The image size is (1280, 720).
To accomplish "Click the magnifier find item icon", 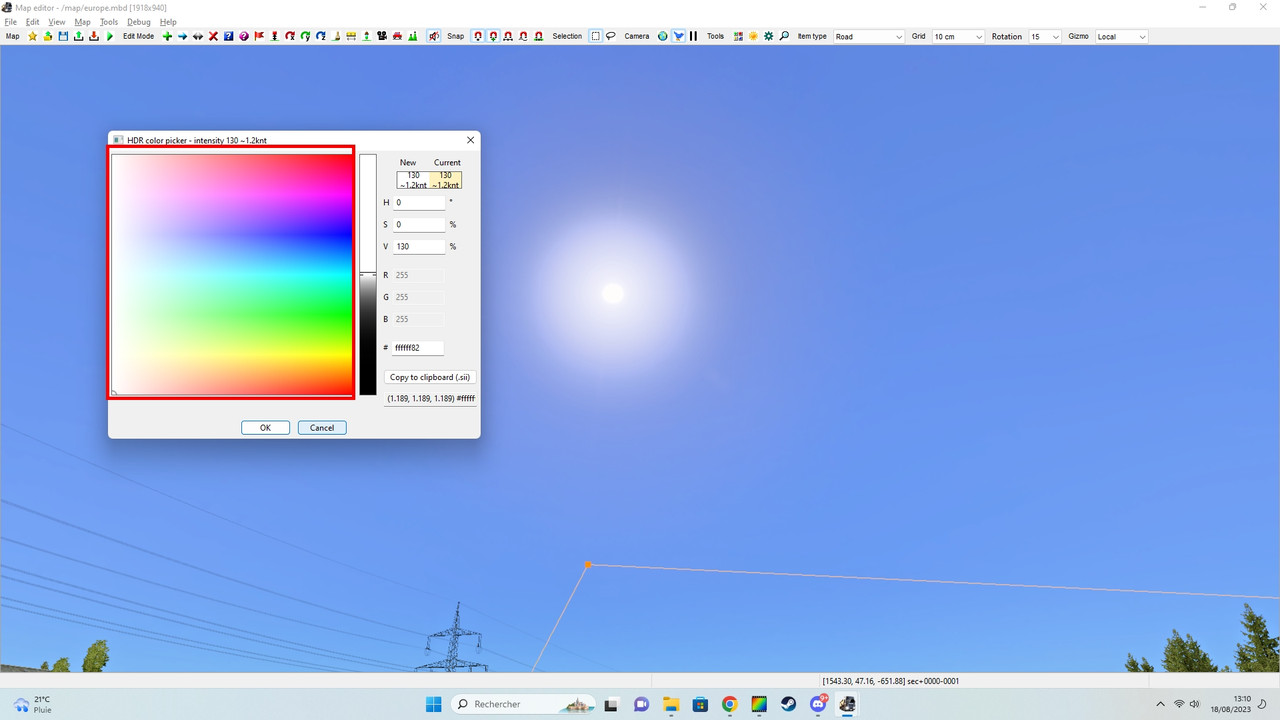I will (784, 36).
